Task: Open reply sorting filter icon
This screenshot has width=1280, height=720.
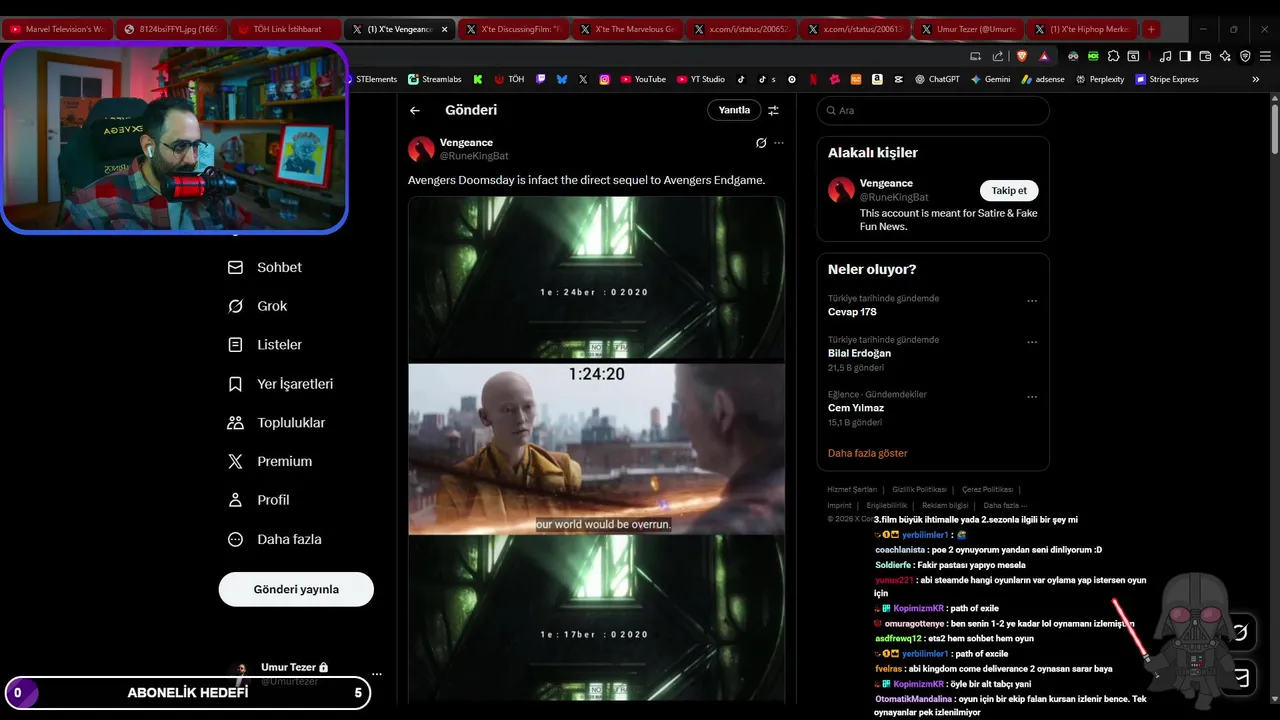Action: (x=773, y=110)
